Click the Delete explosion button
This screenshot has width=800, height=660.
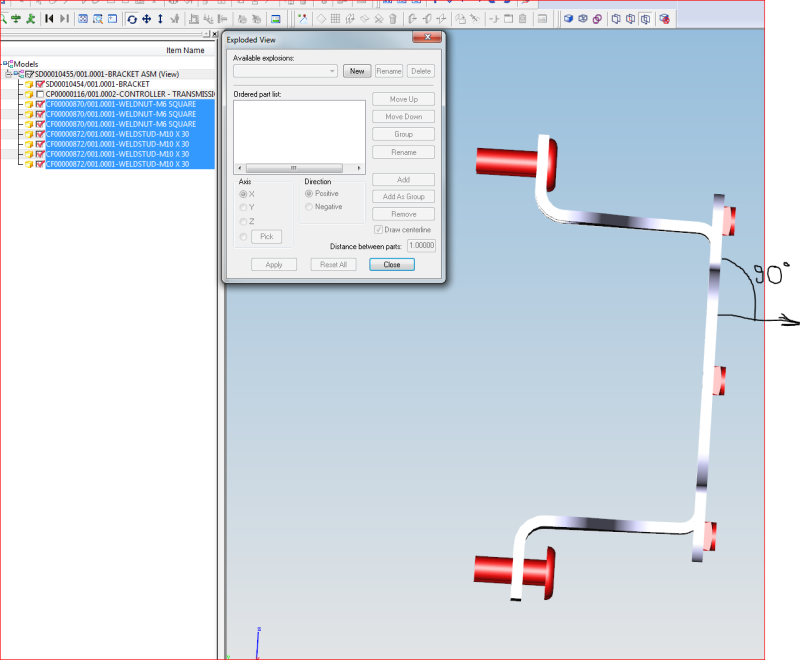(421, 71)
